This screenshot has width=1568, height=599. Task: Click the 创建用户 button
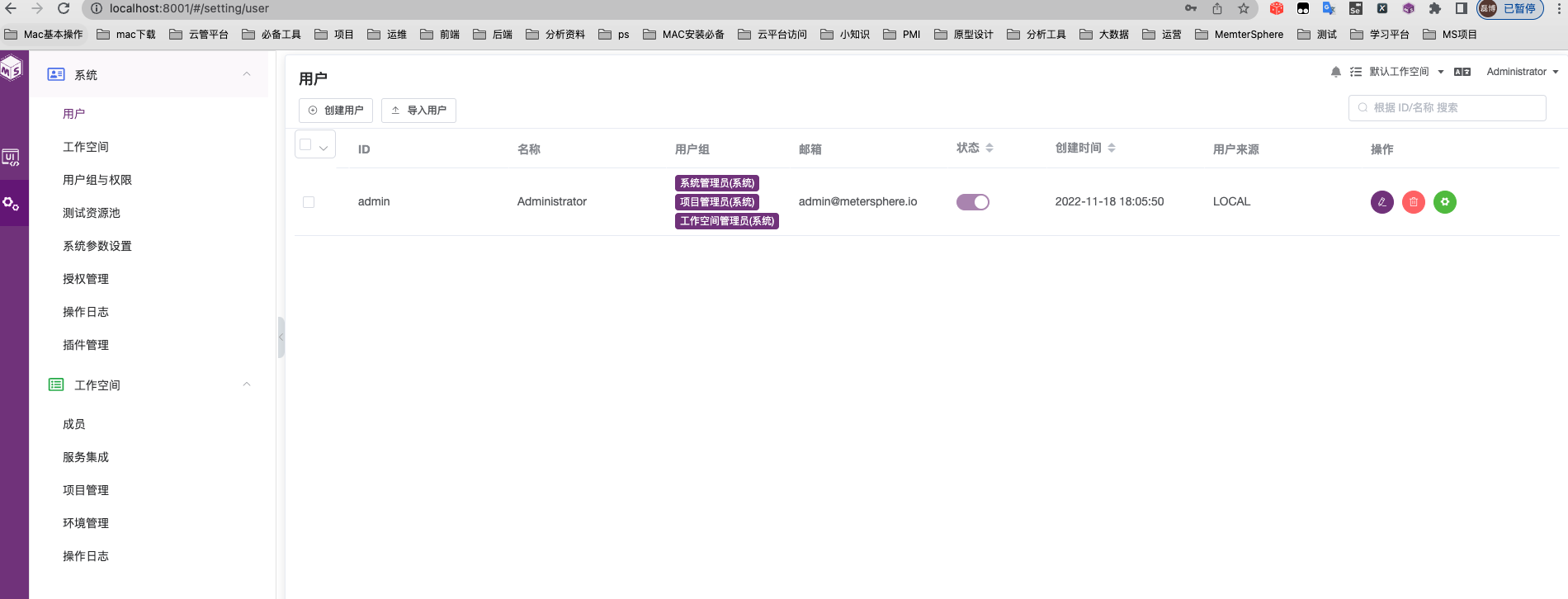[x=336, y=111]
